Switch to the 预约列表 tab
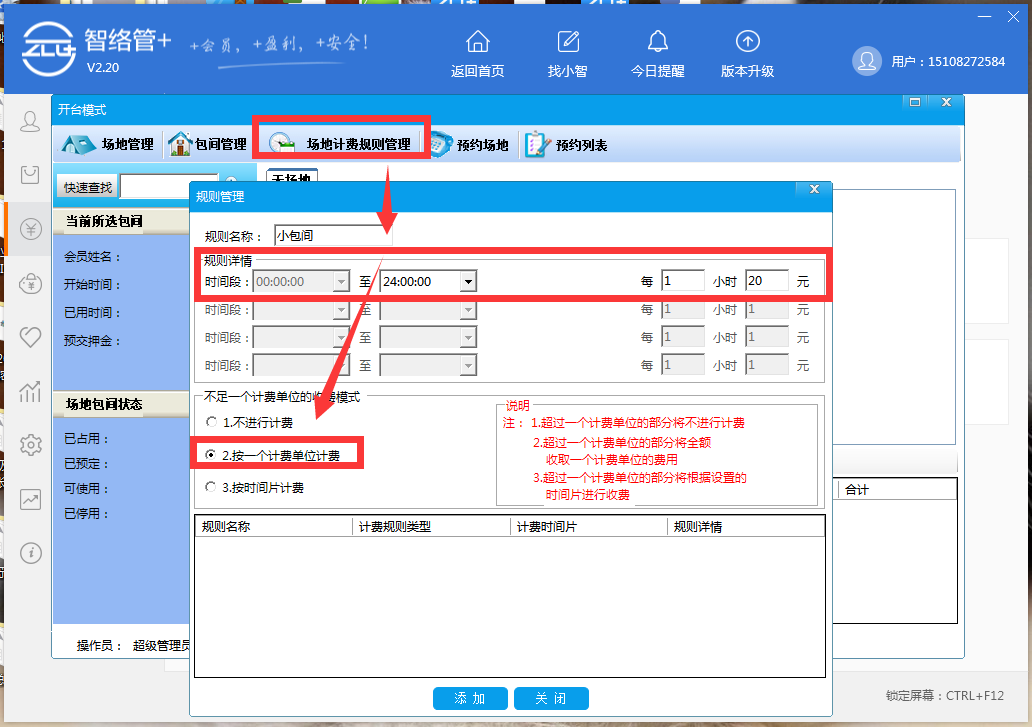This screenshot has height=727, width=1032. tap(566, 145)
